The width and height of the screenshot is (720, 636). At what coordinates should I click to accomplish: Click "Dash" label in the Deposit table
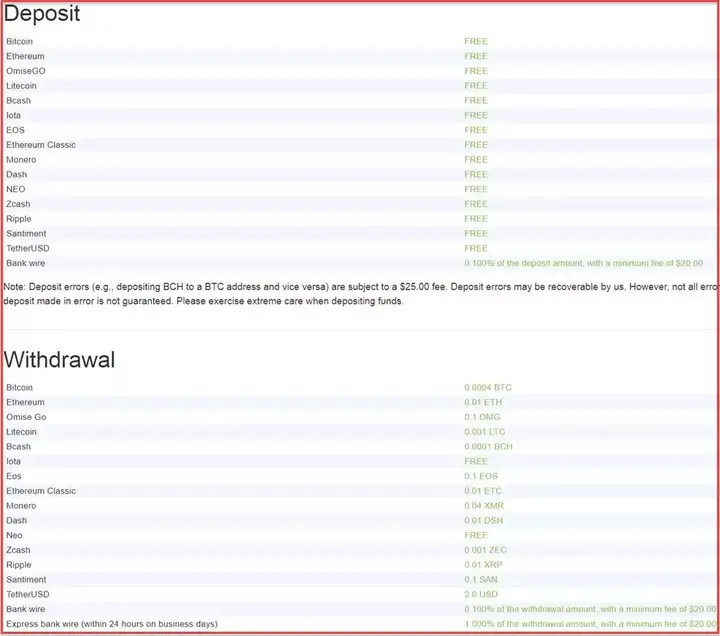[17, 174]
